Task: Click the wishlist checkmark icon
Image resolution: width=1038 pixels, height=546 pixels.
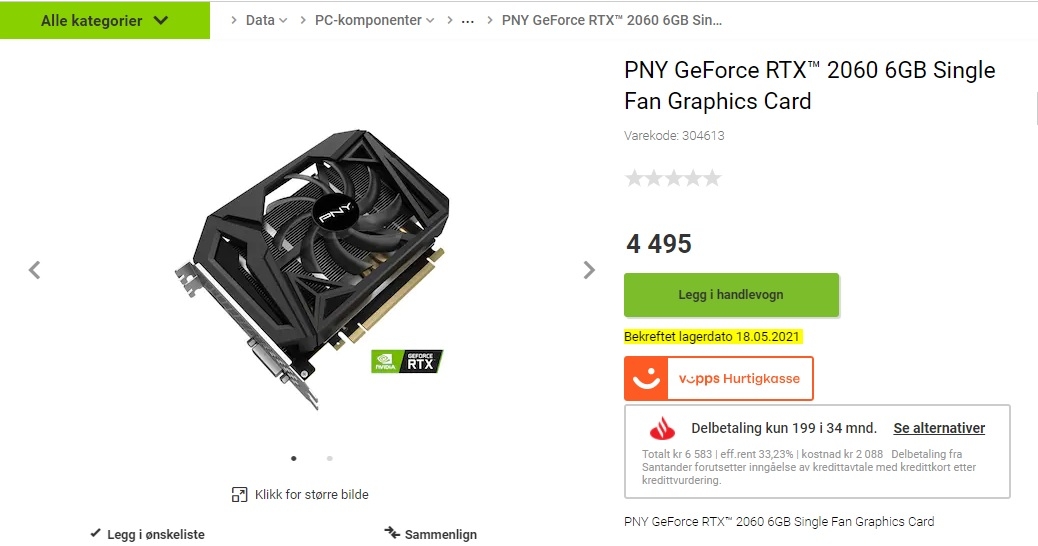Action: point(96,533)
